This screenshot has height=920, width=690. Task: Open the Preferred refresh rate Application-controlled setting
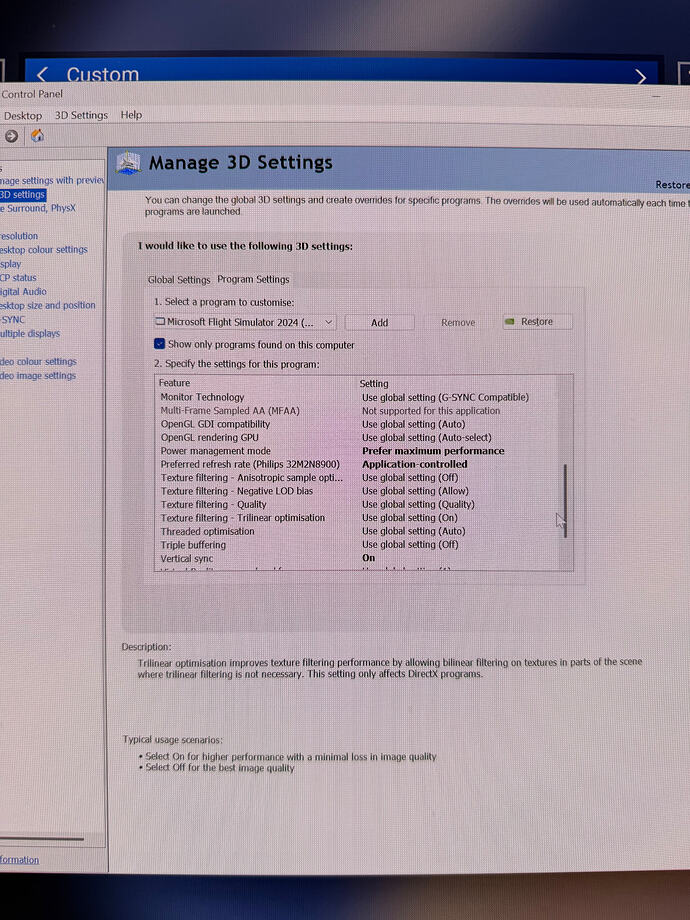[x=415, y=464]
